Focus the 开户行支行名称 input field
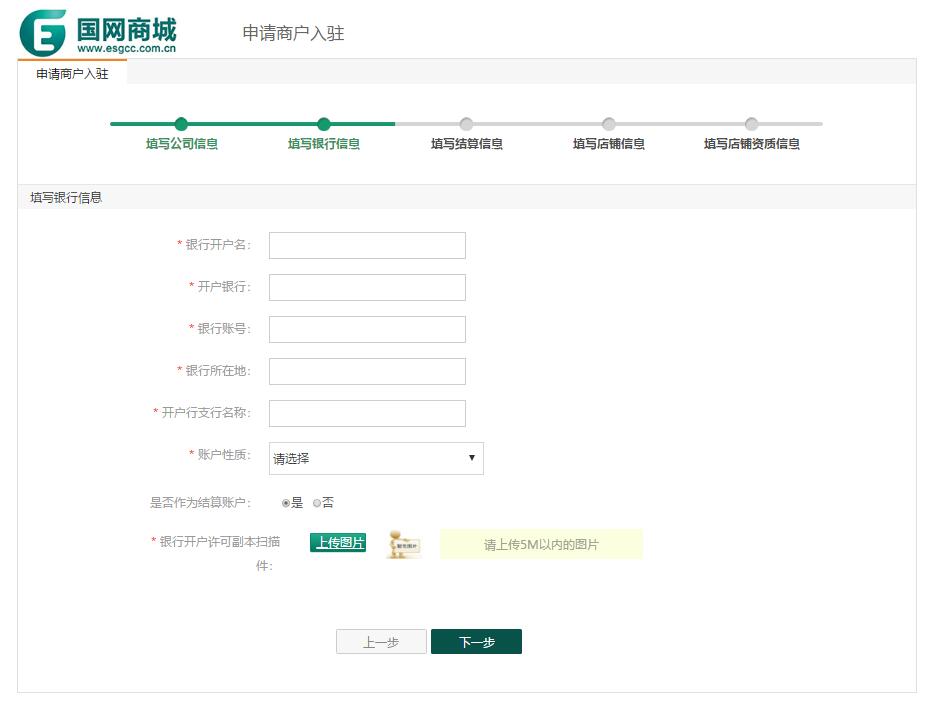This screenshot has width=935, height=702. pos(367,413)
